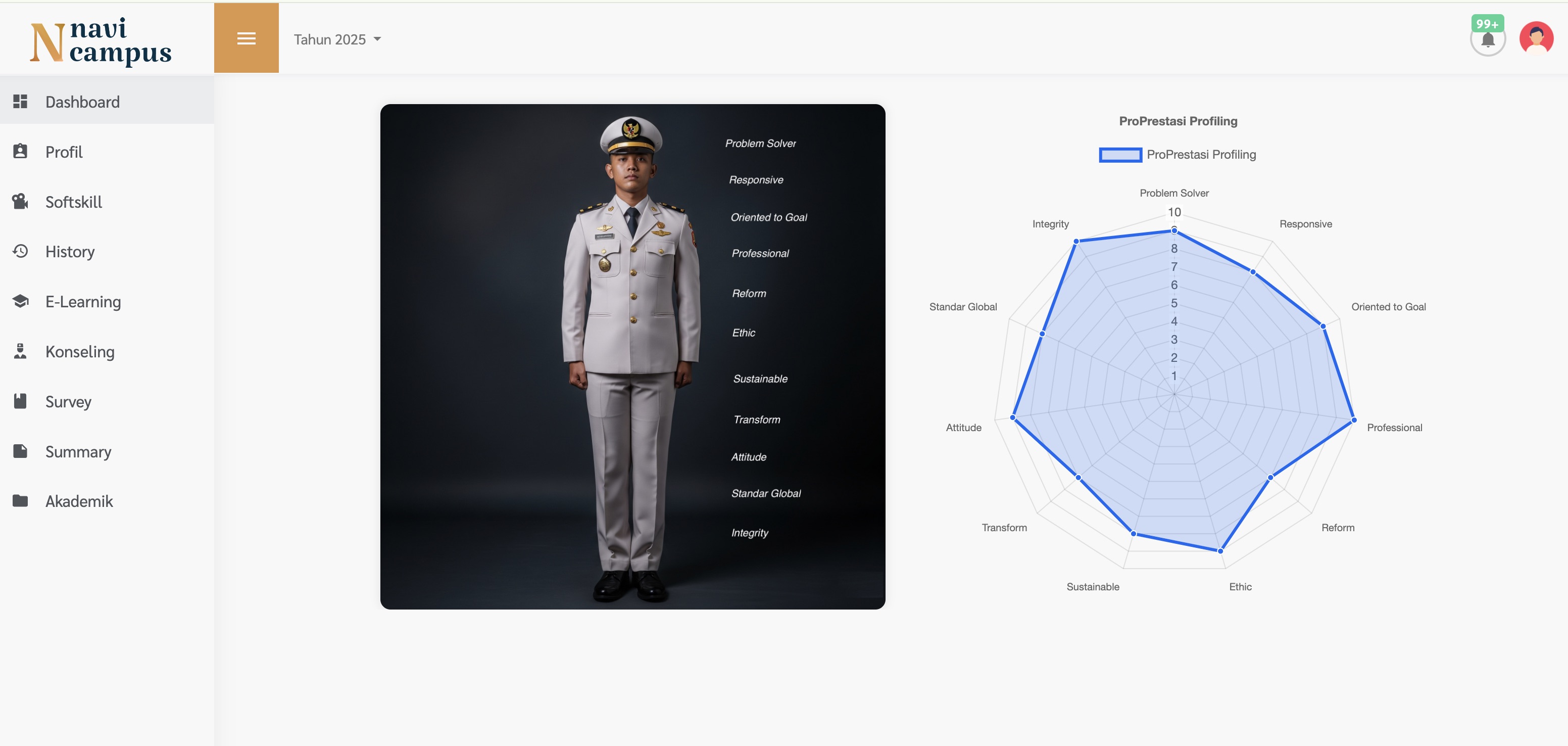Click the Konseling person icon

coord(20,351)
